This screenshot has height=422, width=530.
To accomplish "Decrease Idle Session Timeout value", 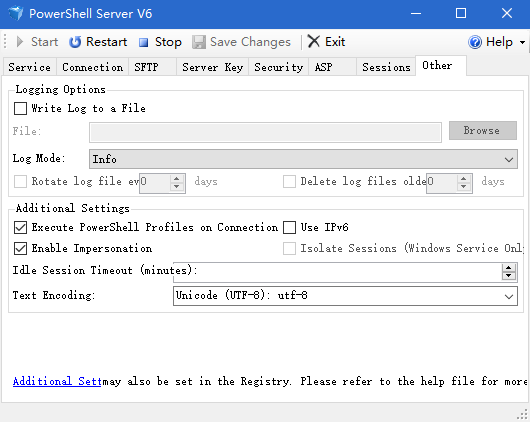I will [x=509, y=276].
